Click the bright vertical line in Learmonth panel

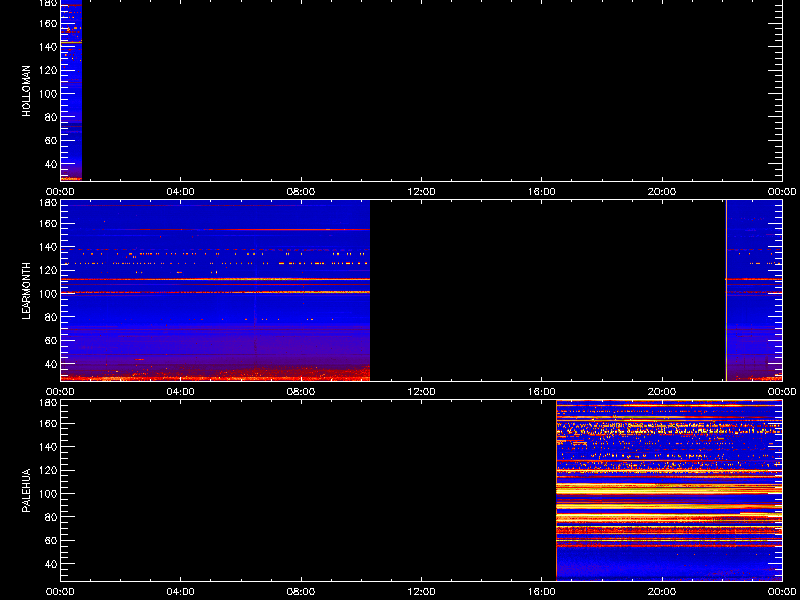pyautogui.click(x=726, y=290)
